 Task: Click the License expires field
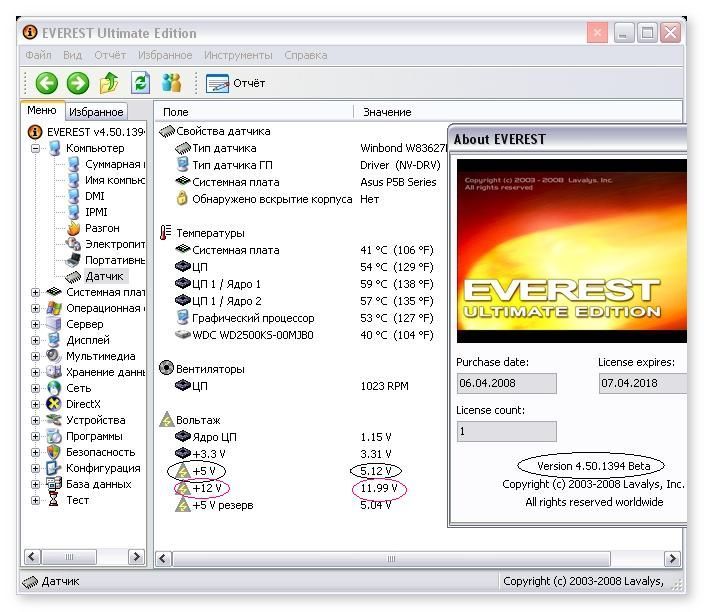click(x=643, y=383)
